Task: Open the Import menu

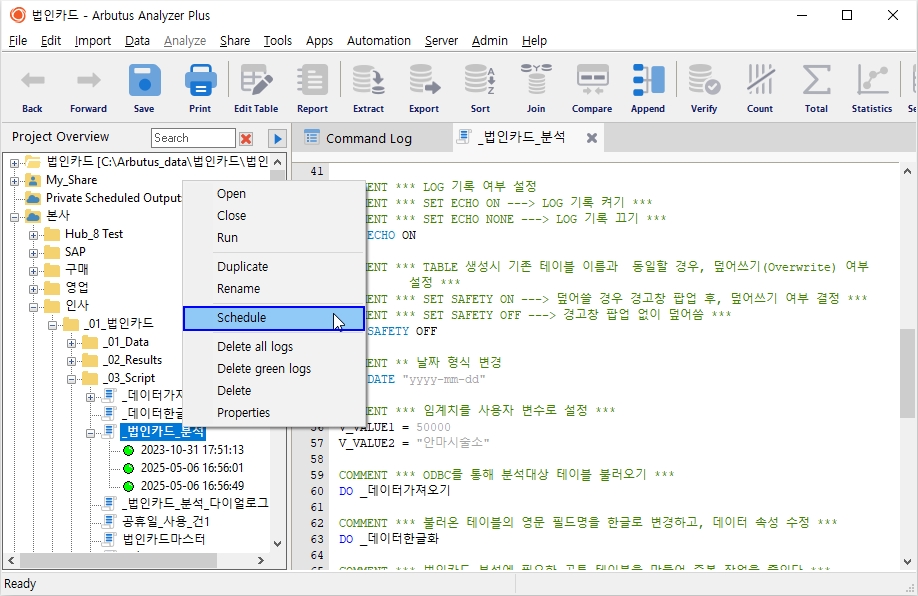Action: tap(93, 40)
